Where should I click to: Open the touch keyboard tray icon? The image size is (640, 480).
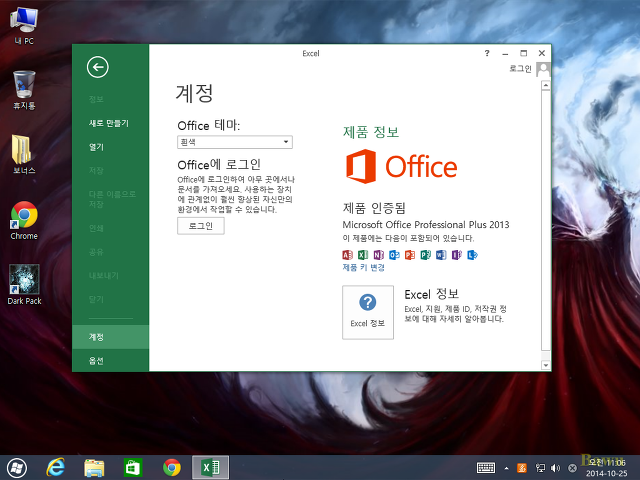point(486,468)
